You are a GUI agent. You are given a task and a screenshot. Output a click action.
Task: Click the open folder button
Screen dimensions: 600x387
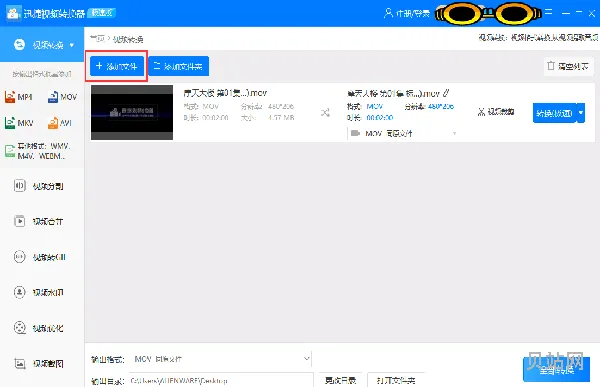click(x=396, y=380)
